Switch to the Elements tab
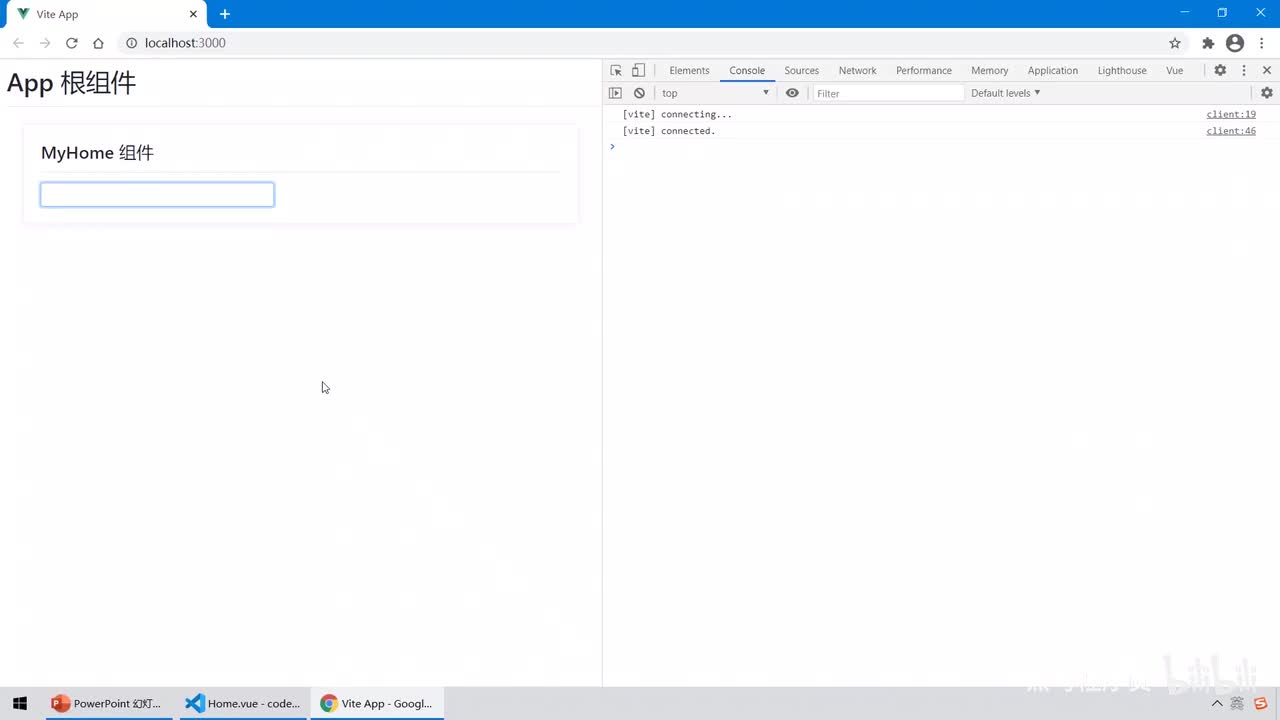 (689, 70)
